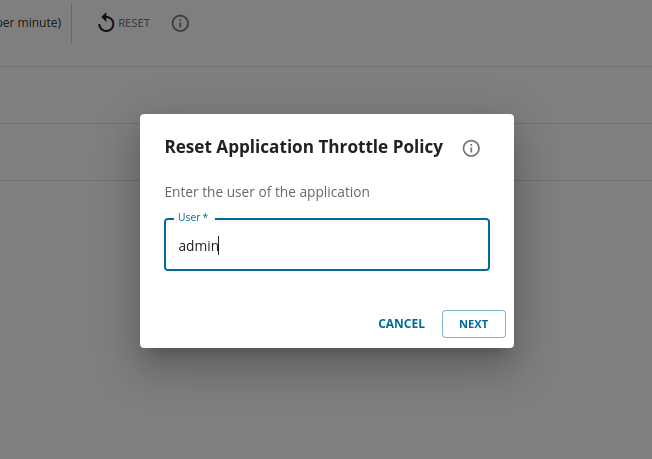
Task: Click the 'Reset Application Throttle Policy' heading
Action: tap(303, 147)
